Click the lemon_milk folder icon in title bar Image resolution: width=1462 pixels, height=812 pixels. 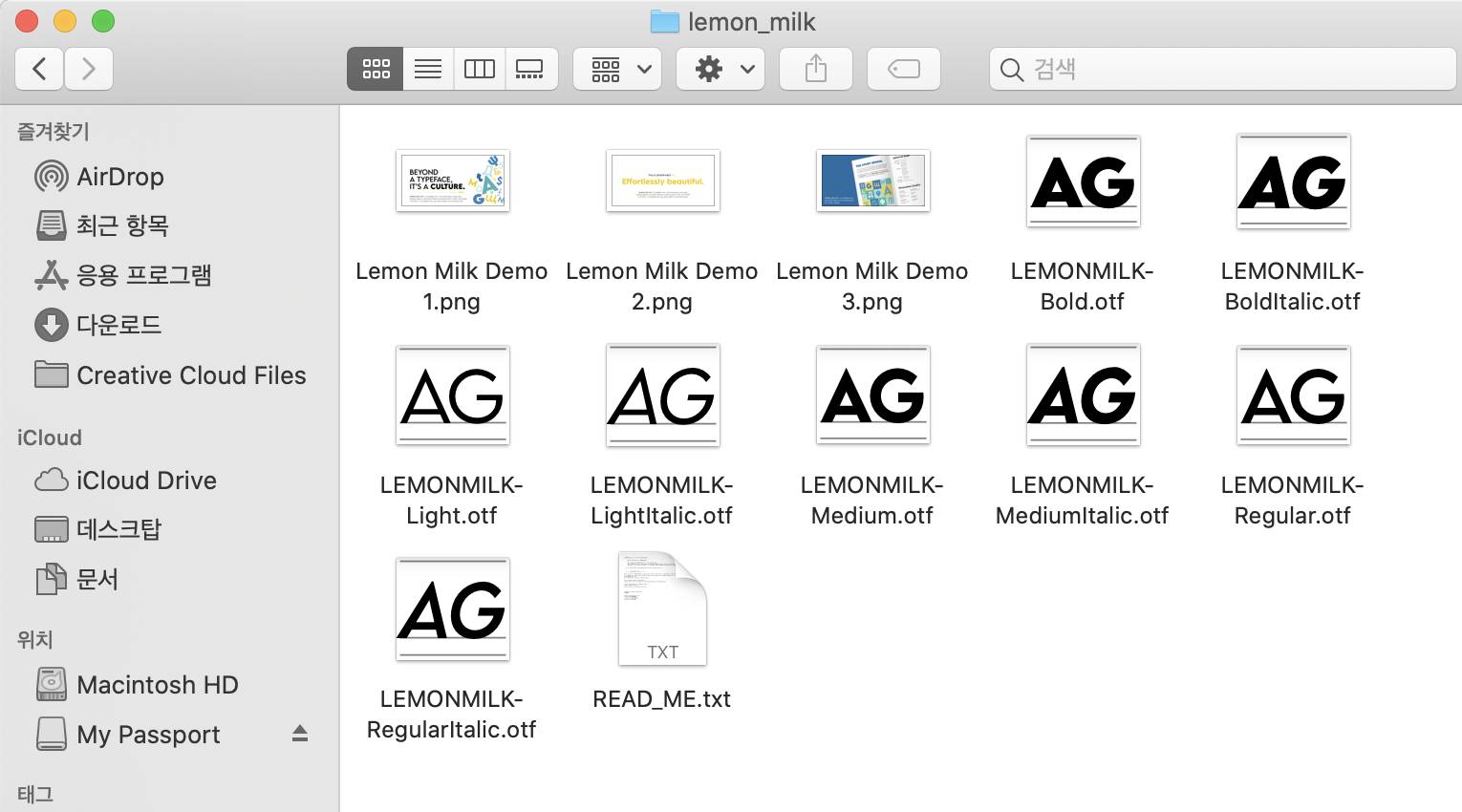point(664,22)
